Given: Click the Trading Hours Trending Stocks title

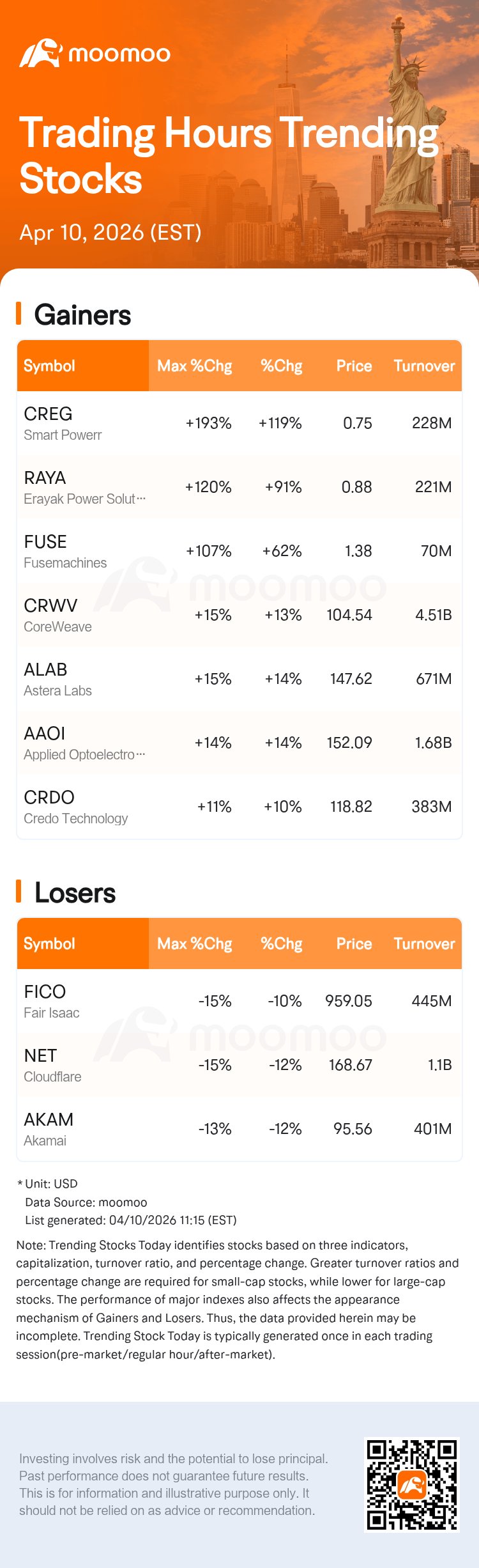Looking at the screenshot, I should (228, 155).
